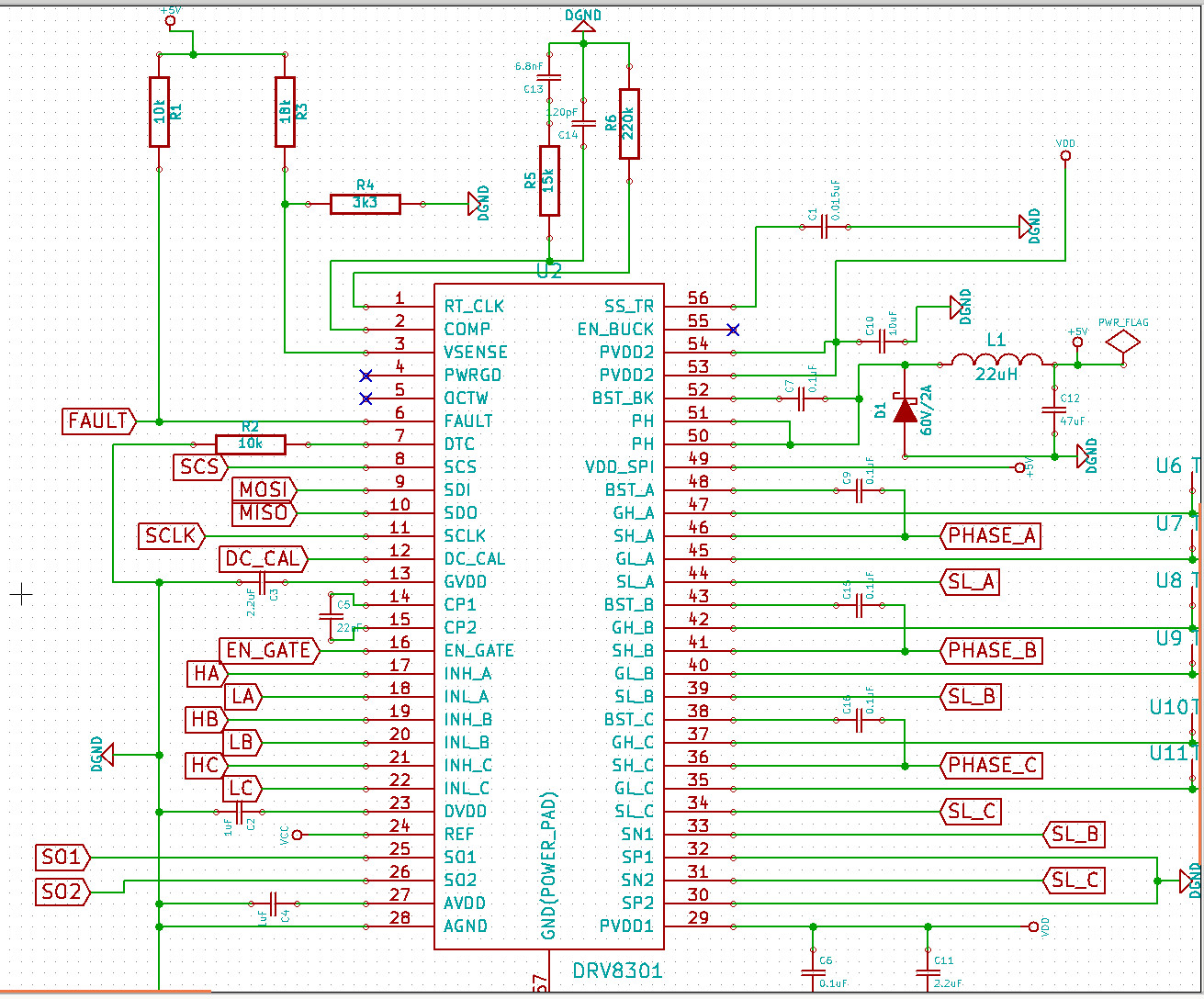The height and width of the screenshot is (999, 1204).
Task: Select the R5 15k resistor symbol
Action: pos(549,180)
